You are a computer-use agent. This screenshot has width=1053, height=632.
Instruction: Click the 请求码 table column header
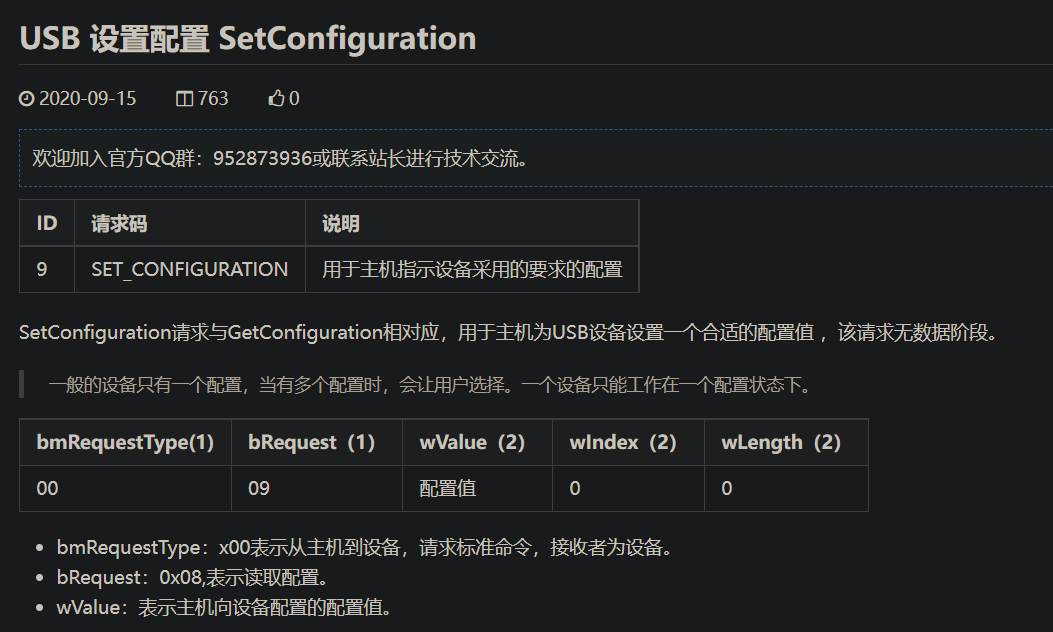click(119, 223)
